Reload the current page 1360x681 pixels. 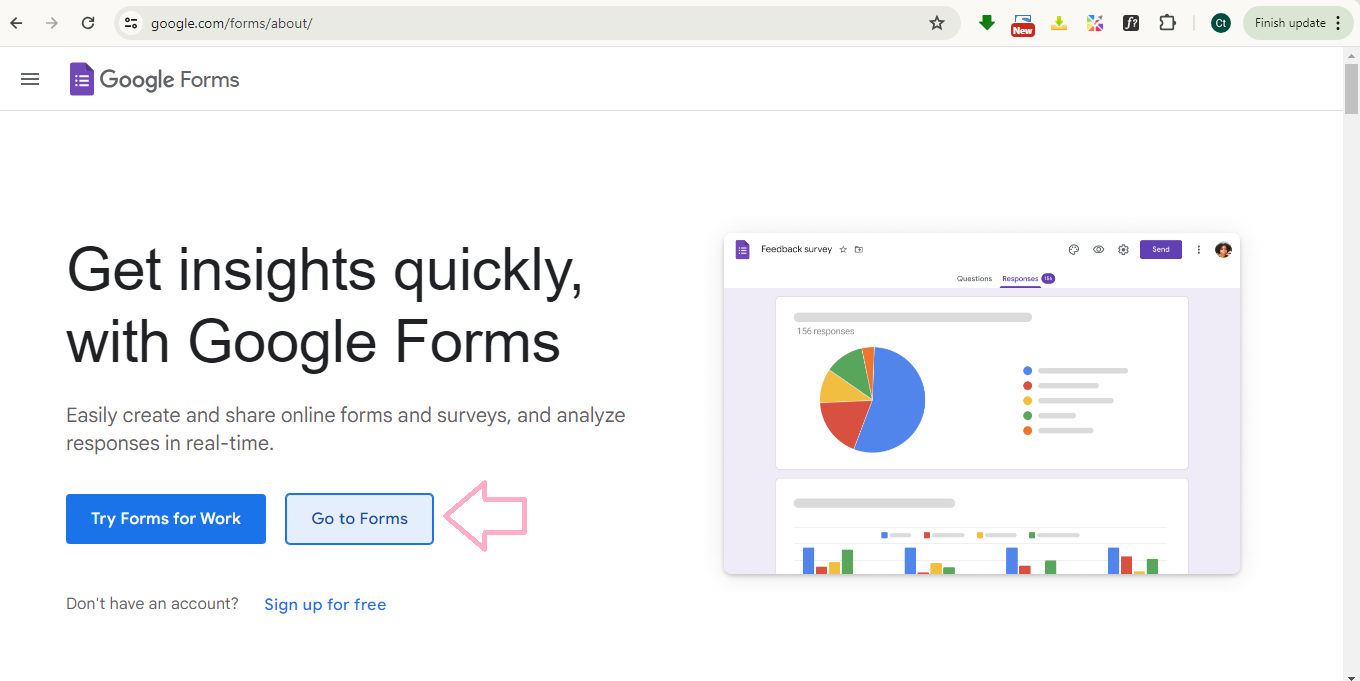tap(88, 23)
